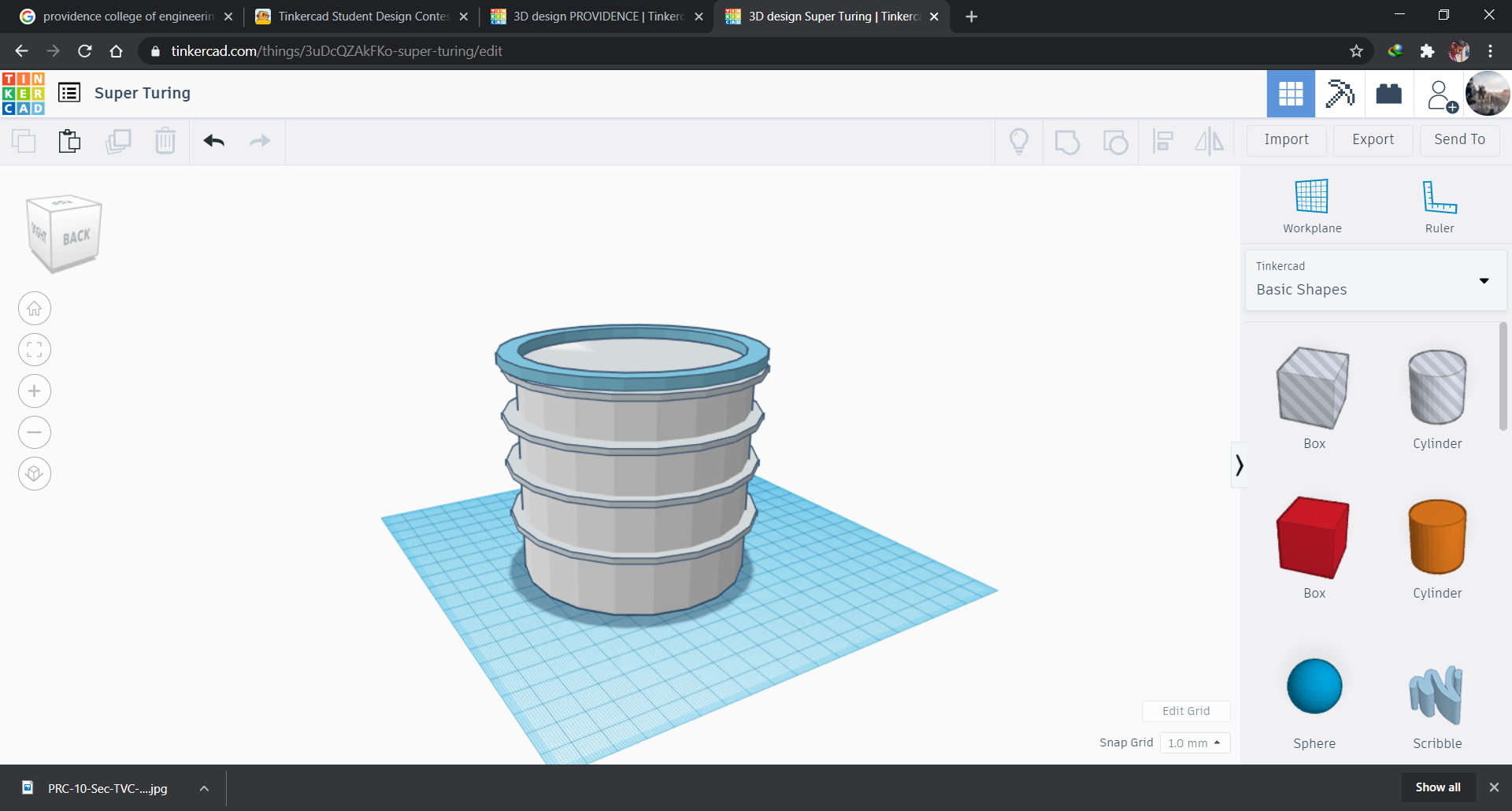Open the Chrome three-dot menu
This screenshot has width=1512, height=811.
pyautogui.click(x=1490, y=51)
